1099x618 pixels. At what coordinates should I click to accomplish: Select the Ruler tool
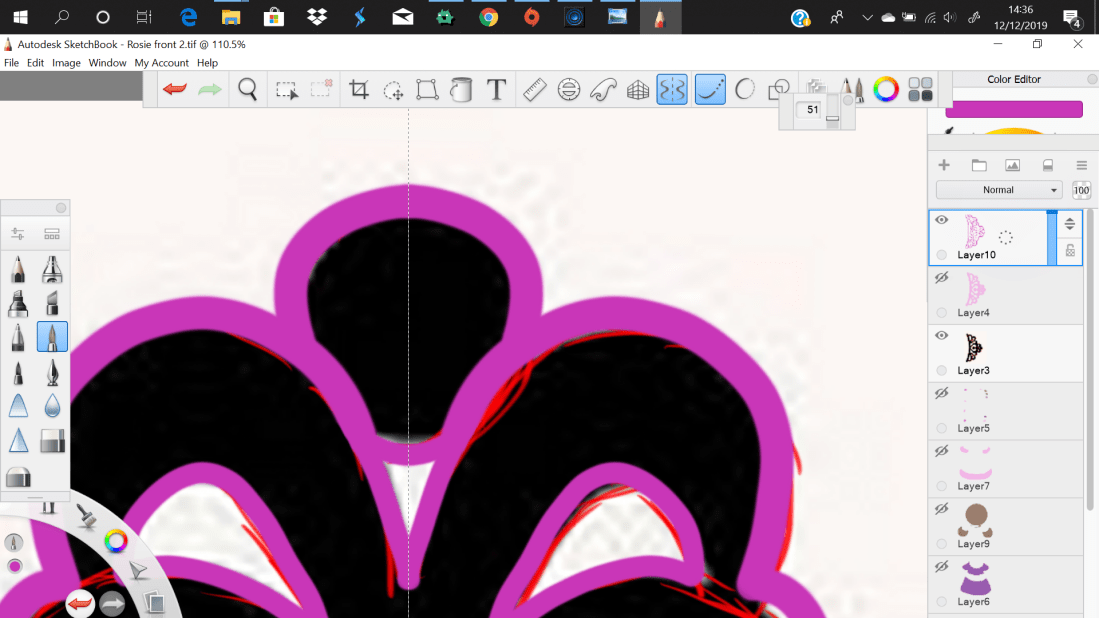[x=534, y=89]
